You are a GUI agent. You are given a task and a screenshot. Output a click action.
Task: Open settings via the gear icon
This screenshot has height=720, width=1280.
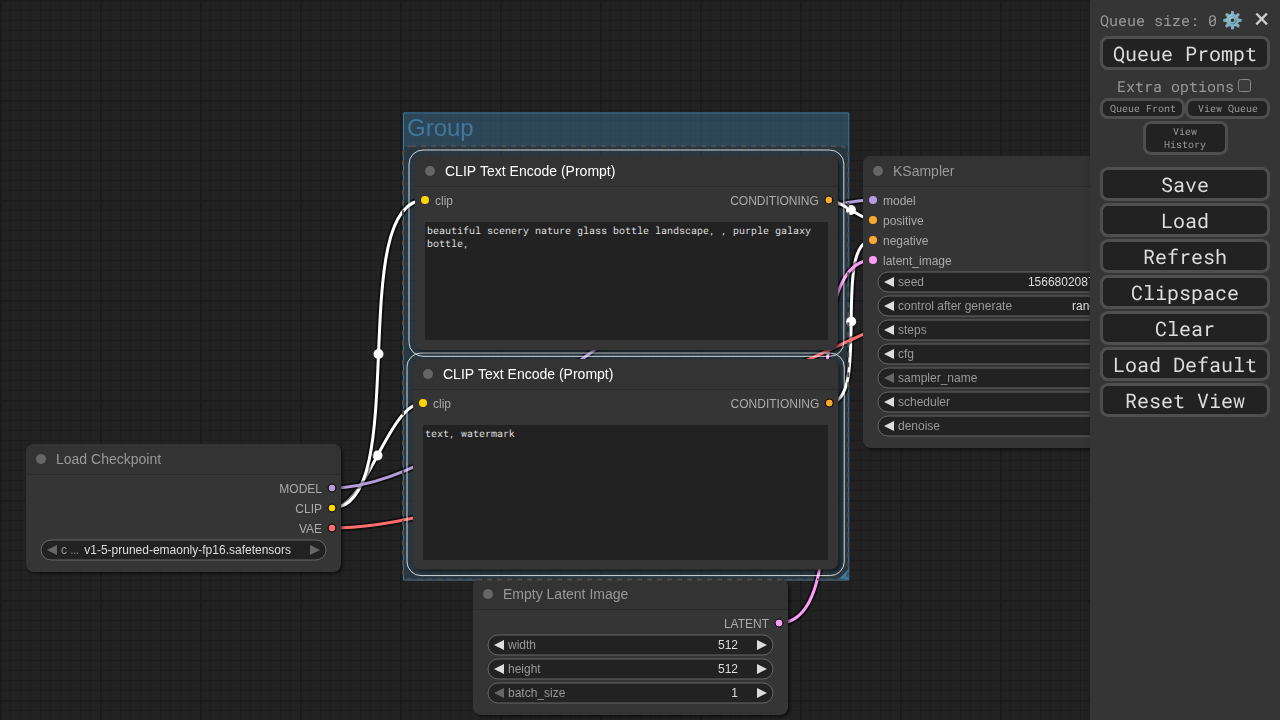(1232, 20)
